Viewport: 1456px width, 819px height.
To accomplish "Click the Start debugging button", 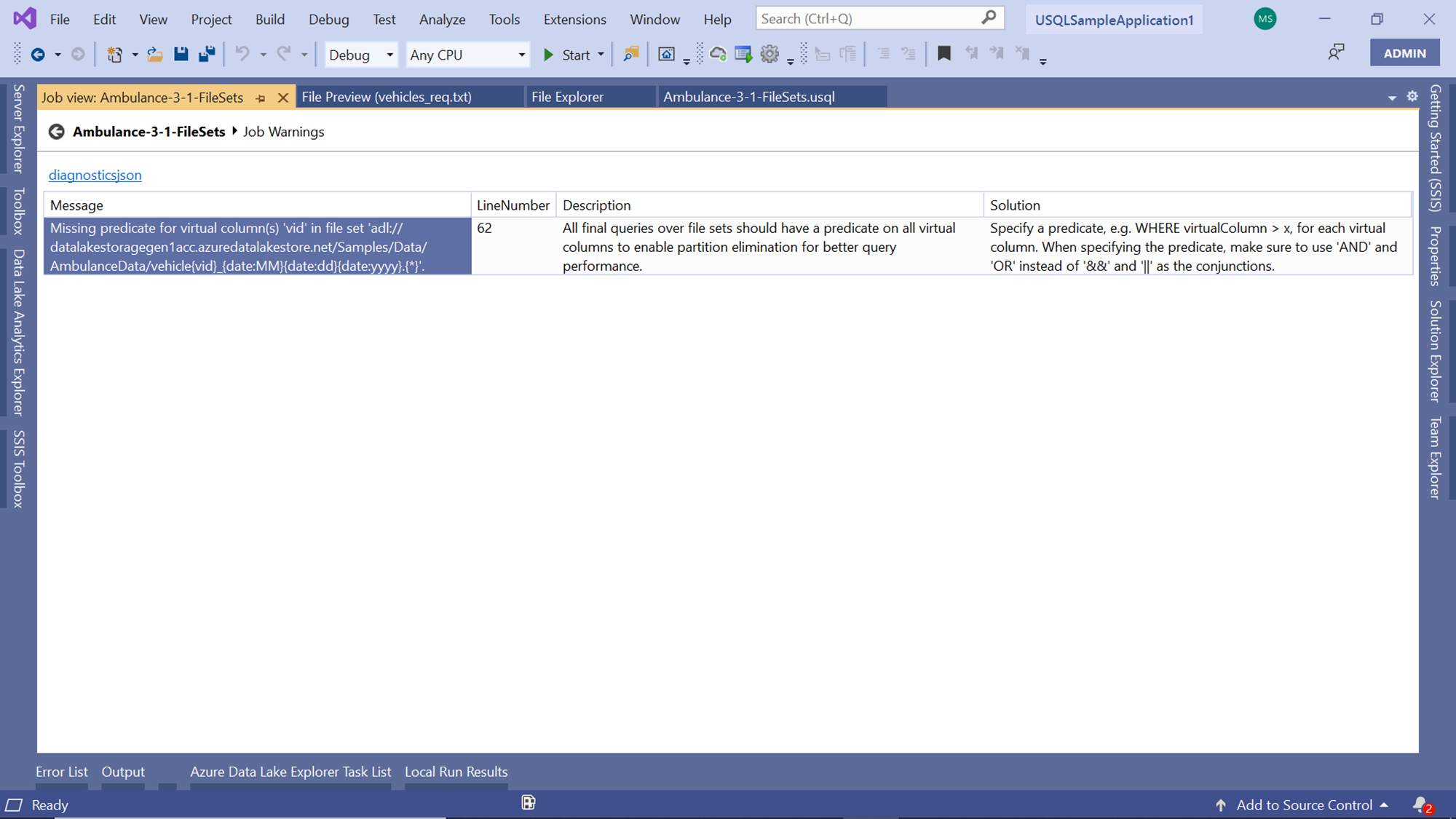I will [x=567, y=55].
